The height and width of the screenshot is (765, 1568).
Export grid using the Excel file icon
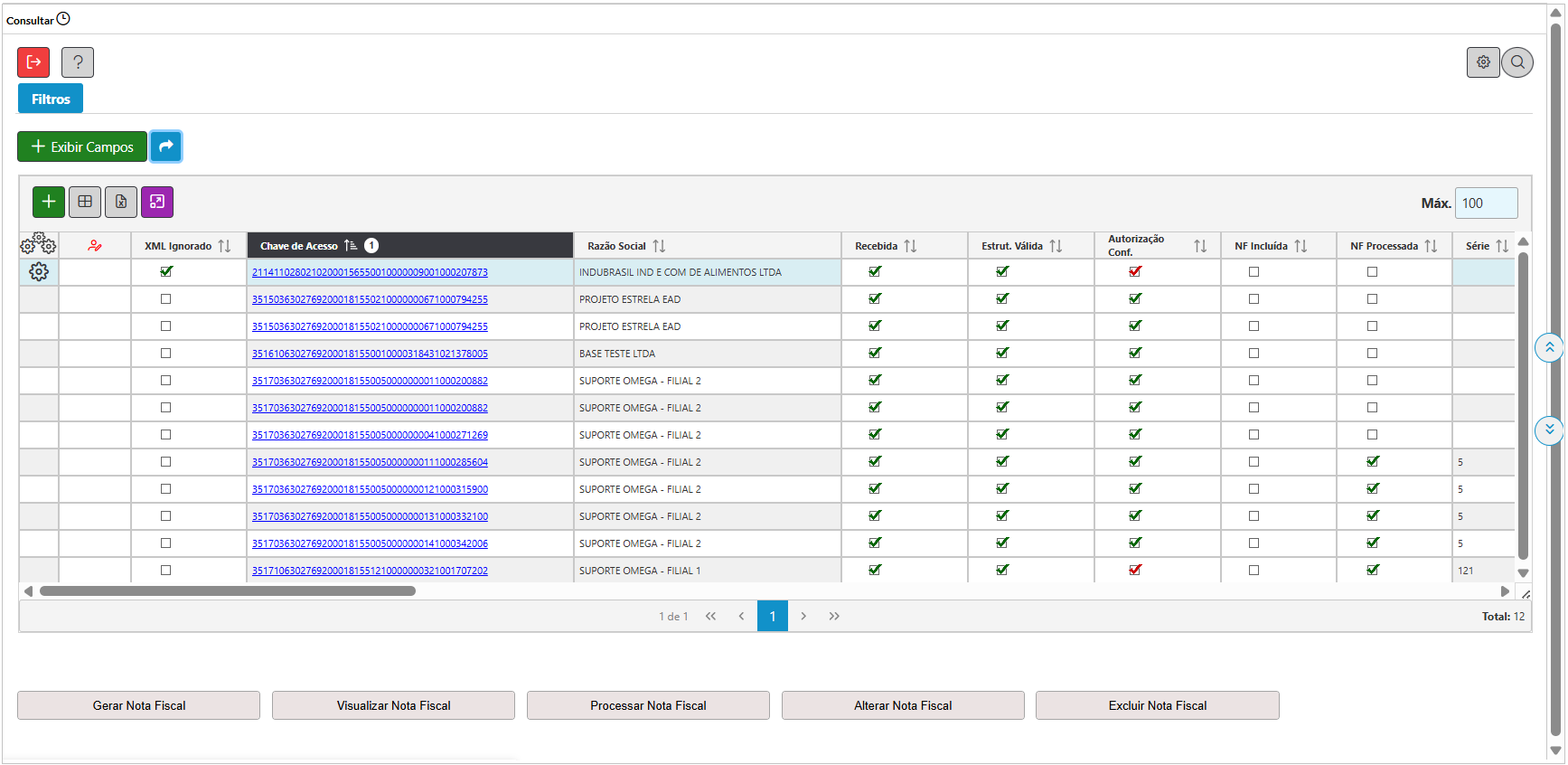click(x=121, y=202)
